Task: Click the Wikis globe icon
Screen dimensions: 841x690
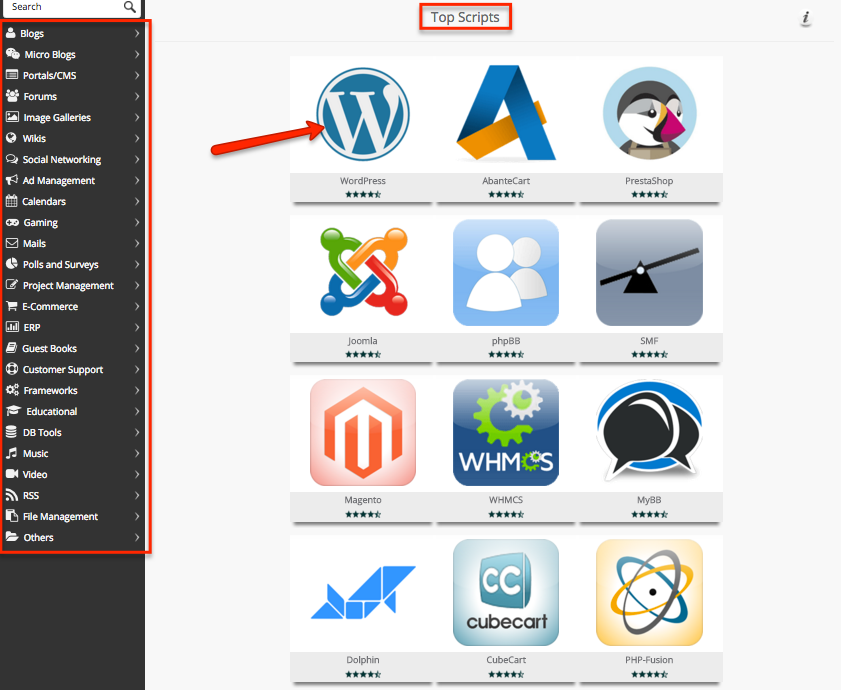Action: click(x=11, y=138)
